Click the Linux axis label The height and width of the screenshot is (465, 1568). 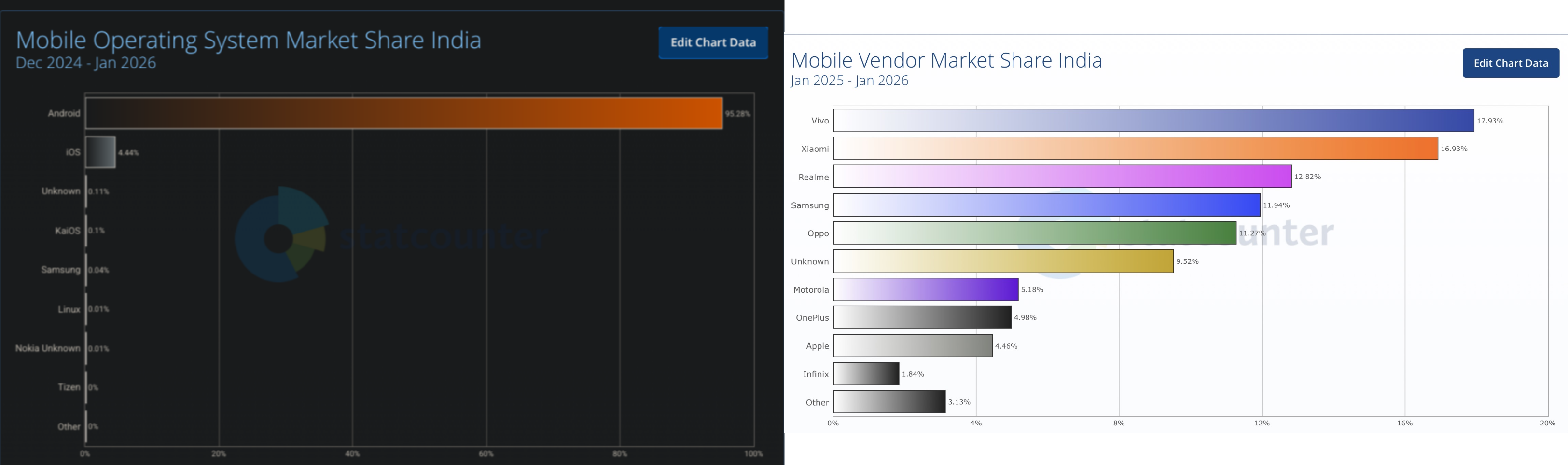tap(69, 309)
